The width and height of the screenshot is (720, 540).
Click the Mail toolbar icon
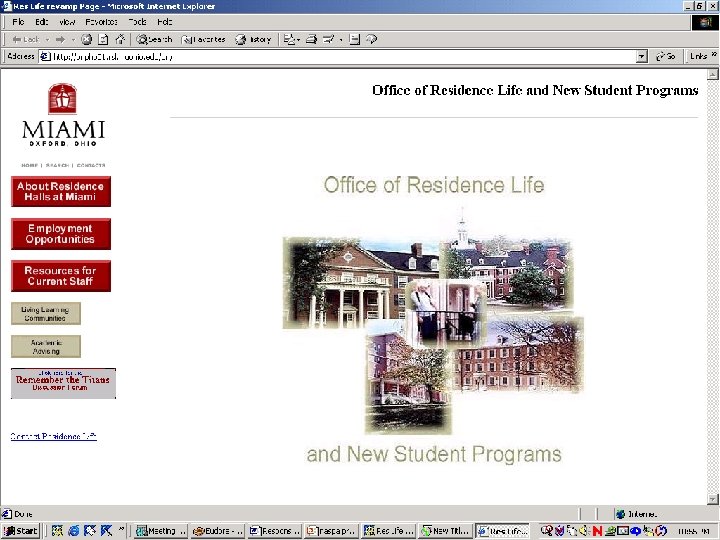click(x=289, y=39)
